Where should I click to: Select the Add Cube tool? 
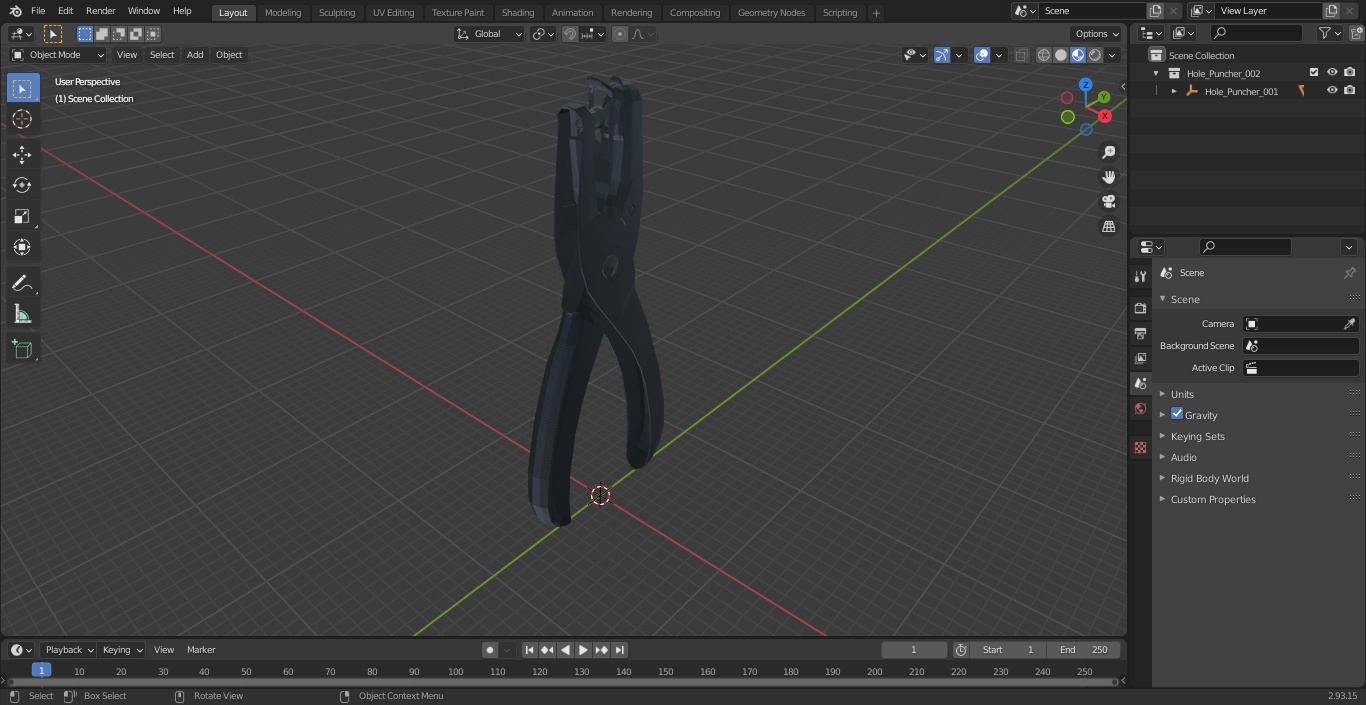point(22,350)
